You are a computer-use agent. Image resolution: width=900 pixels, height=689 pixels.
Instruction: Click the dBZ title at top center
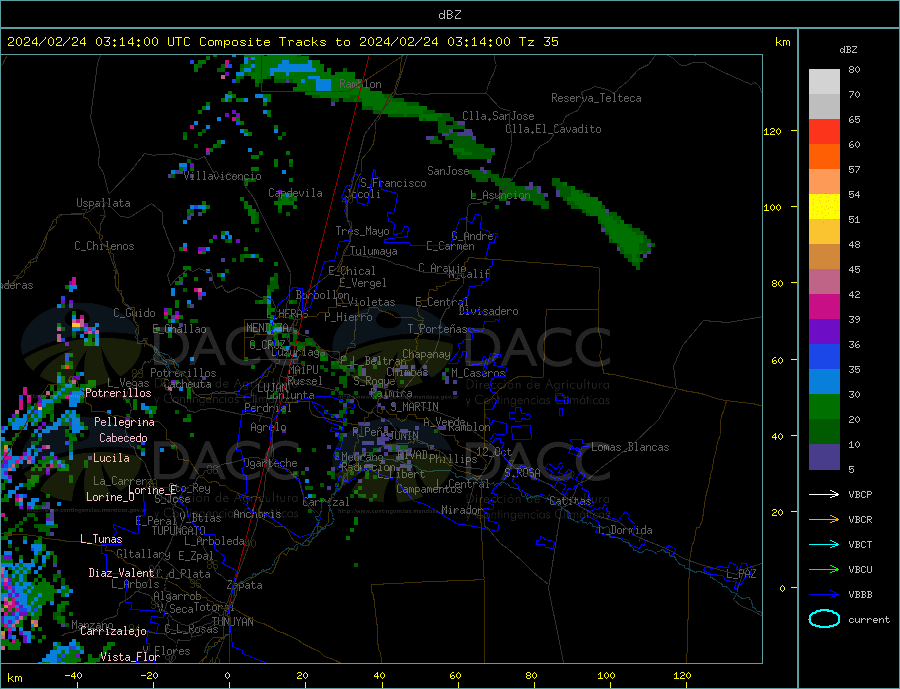click(449, 15)
